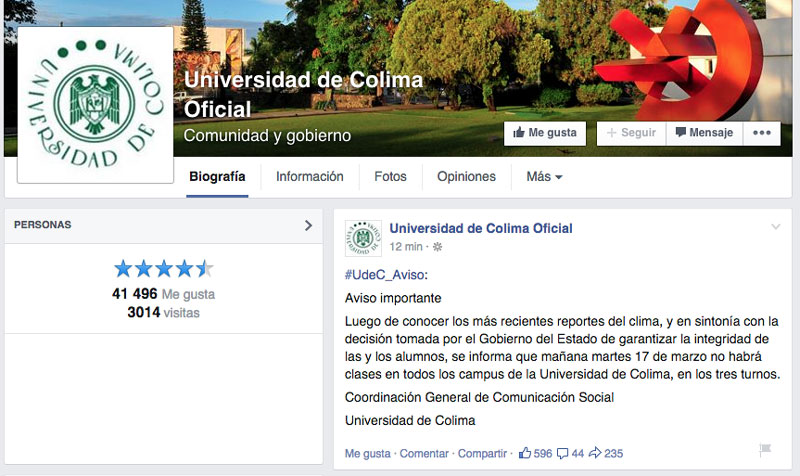Expand the Más dropdown menu
Viewport: 800px width, 476px height.
click(544, 177)
